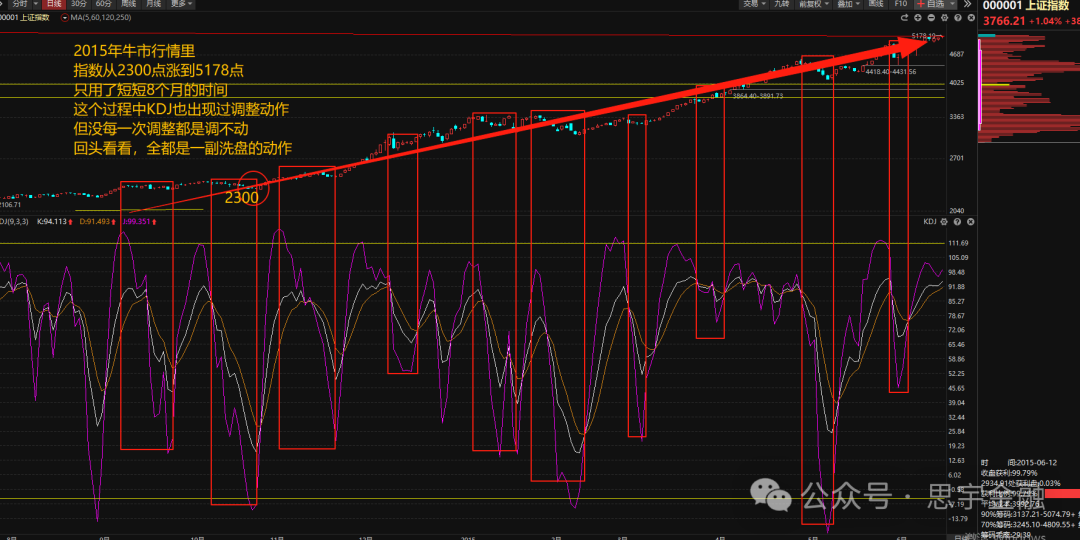The height and width of the screenshot is (540, 1080).
Task: Open F10 company info
Action: (901, 4)
